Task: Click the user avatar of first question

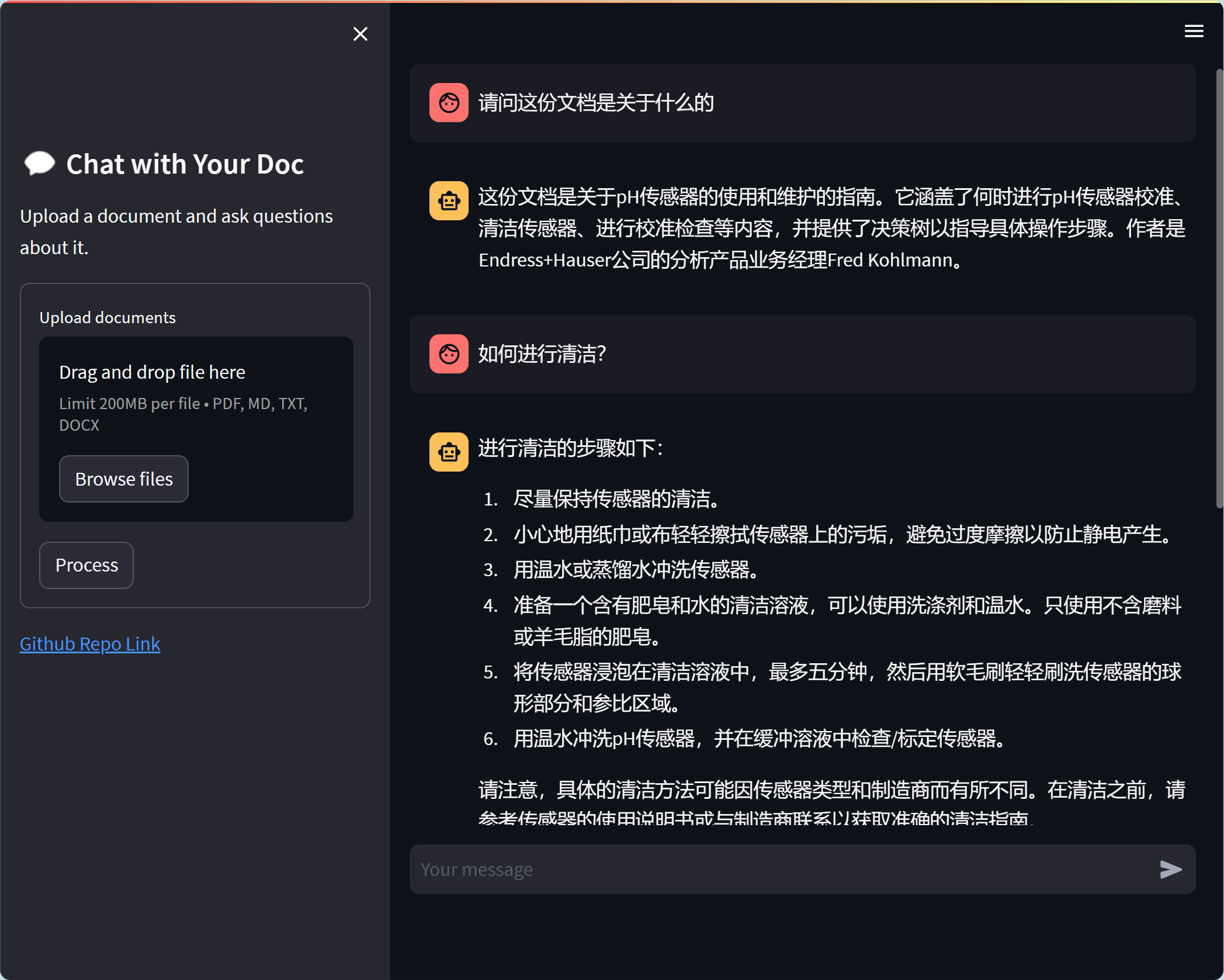Action: pyautogui.click(x=449, y=103)
